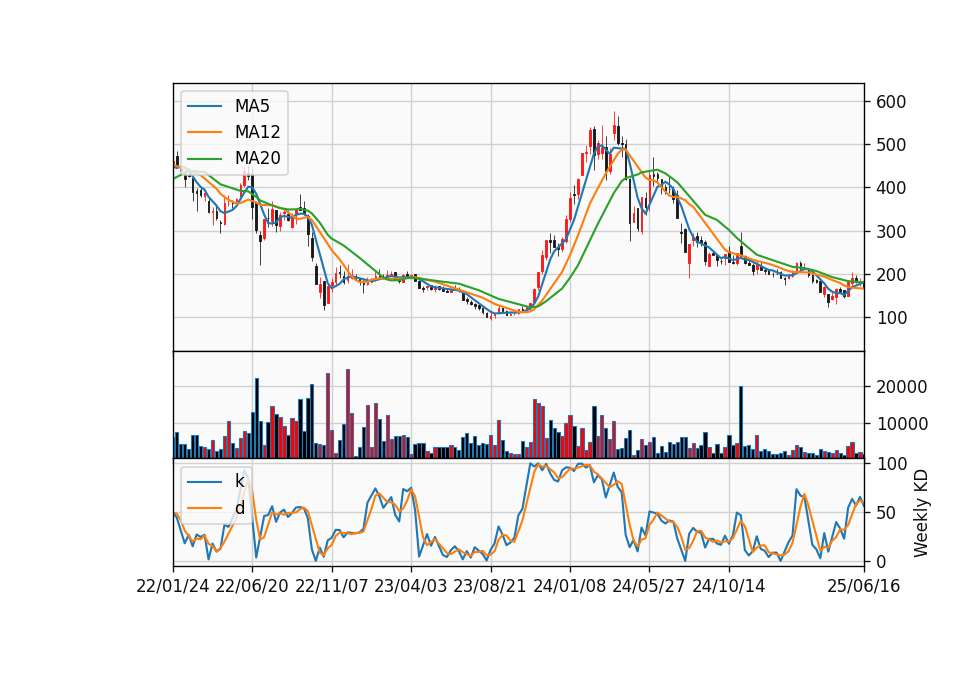The image size is (960, 690).
Task: Click the 20000 volume axis tick
Action: click(x=901, y=387)
